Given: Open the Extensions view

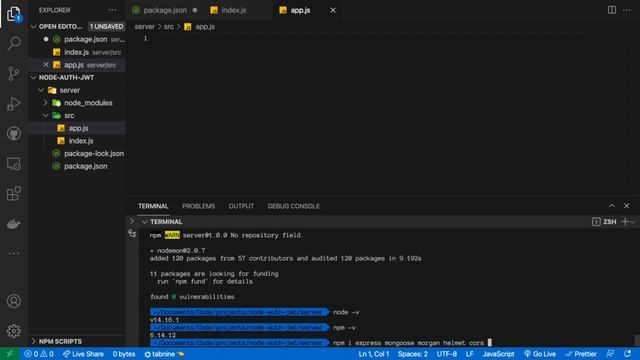Looking at the screenshot, I should point(14,193).
